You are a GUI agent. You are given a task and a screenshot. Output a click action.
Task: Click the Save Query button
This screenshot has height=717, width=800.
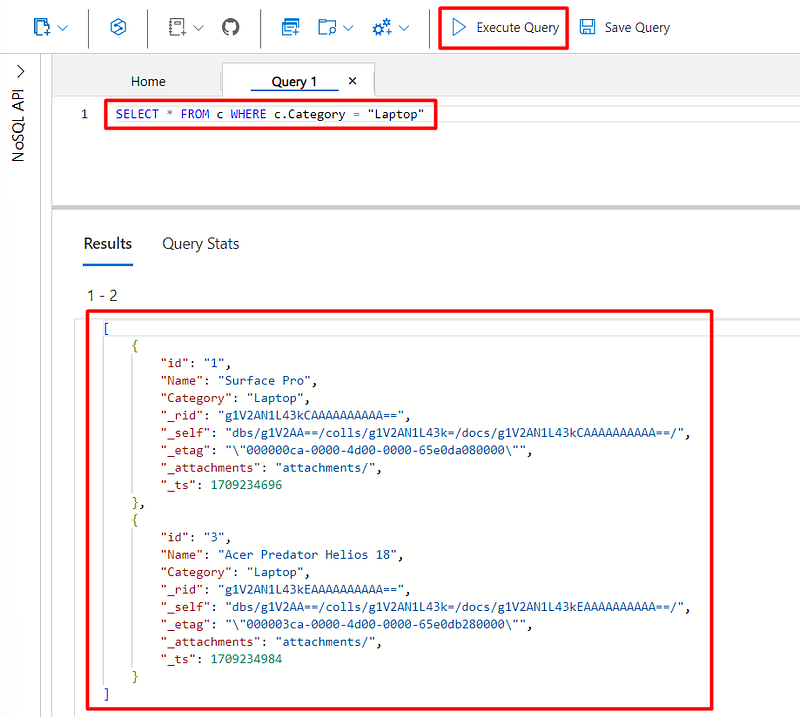[x=625, y=28]
